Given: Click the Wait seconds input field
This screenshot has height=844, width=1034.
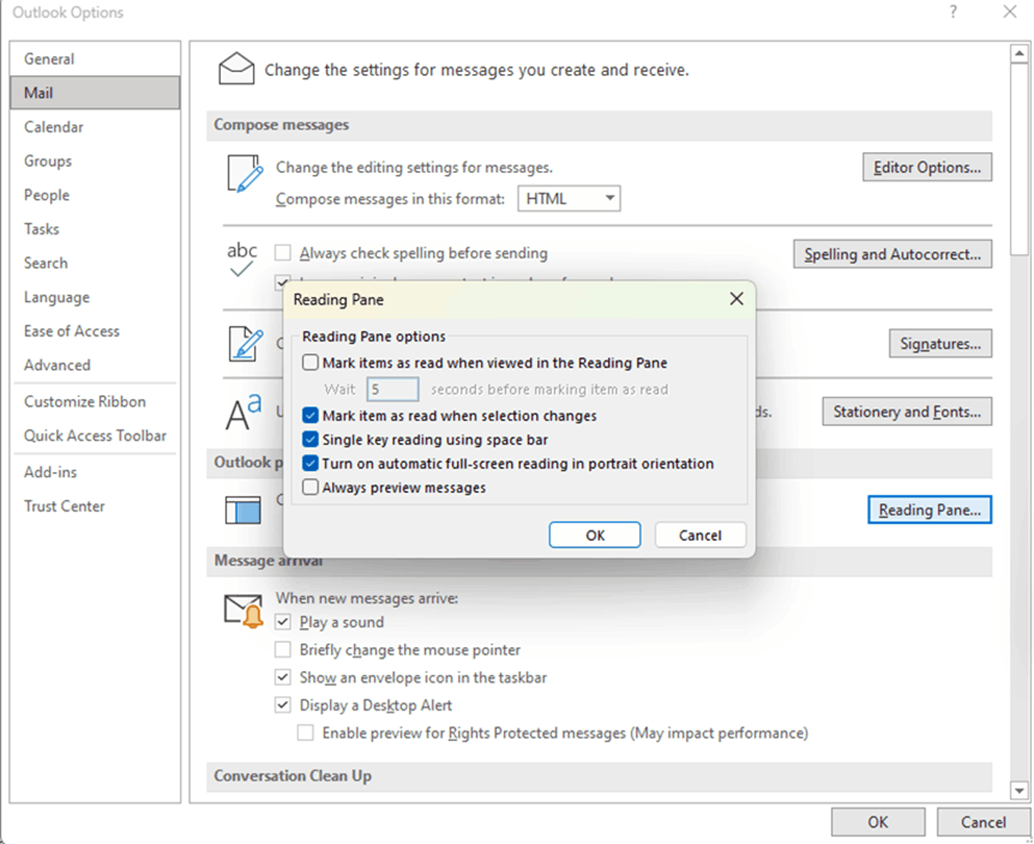Looking at the screenshot, I should click(x=392, y=389).
